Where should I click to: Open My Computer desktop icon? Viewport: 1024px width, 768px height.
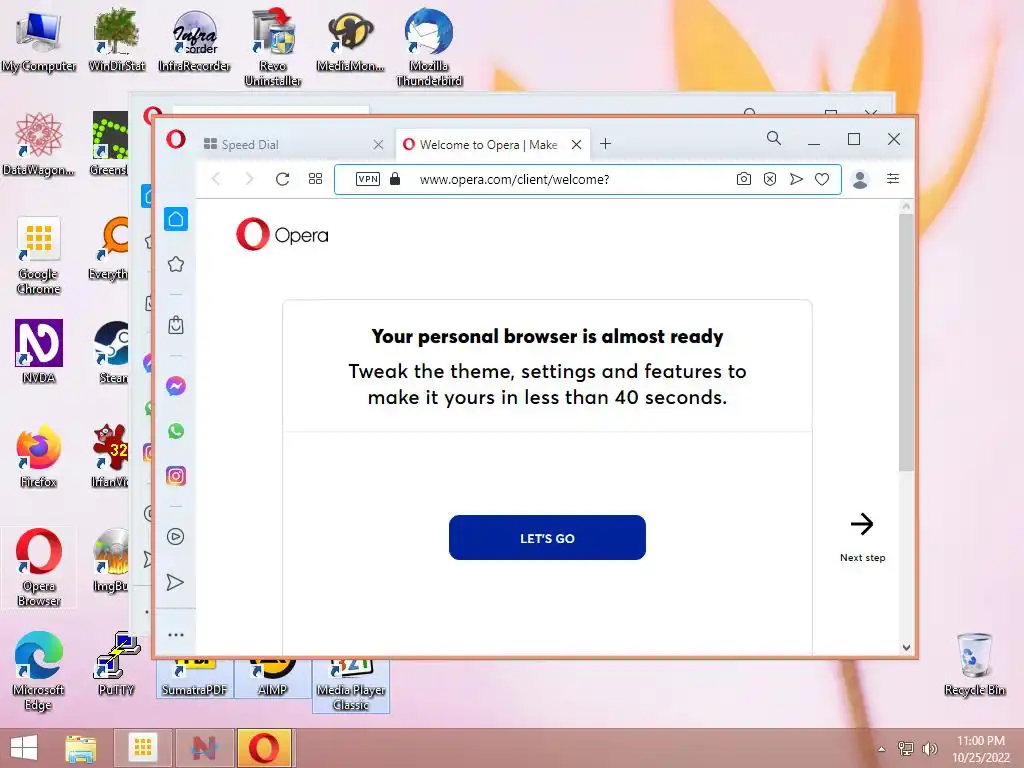click(x=39, y=40)
